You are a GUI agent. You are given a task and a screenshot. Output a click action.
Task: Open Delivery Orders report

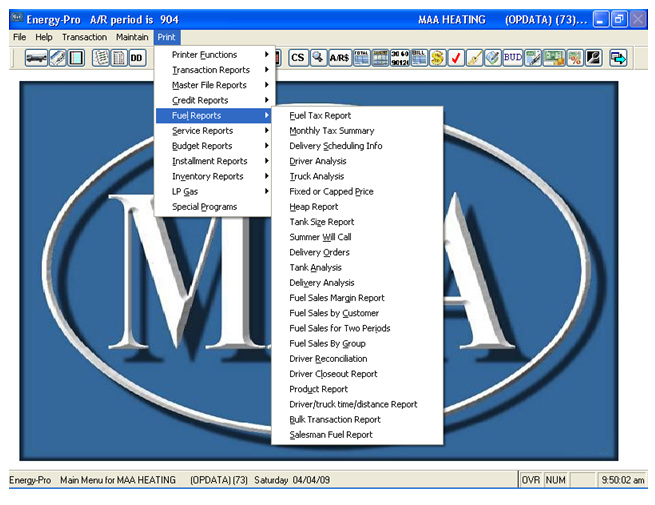(x=357, y=252)
